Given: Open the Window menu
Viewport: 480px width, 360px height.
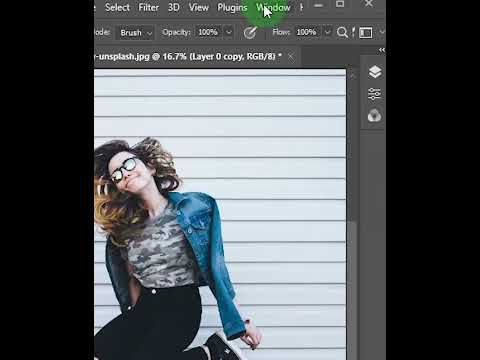Looking at the screenshot, I should (273, 7).
